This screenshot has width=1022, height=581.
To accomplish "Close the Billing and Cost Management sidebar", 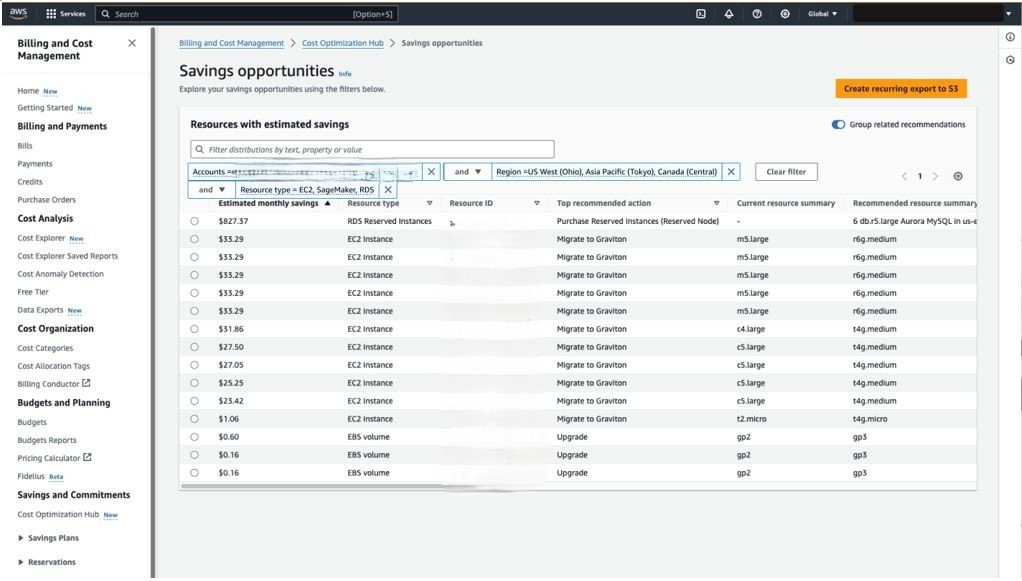I will (132, 43).
